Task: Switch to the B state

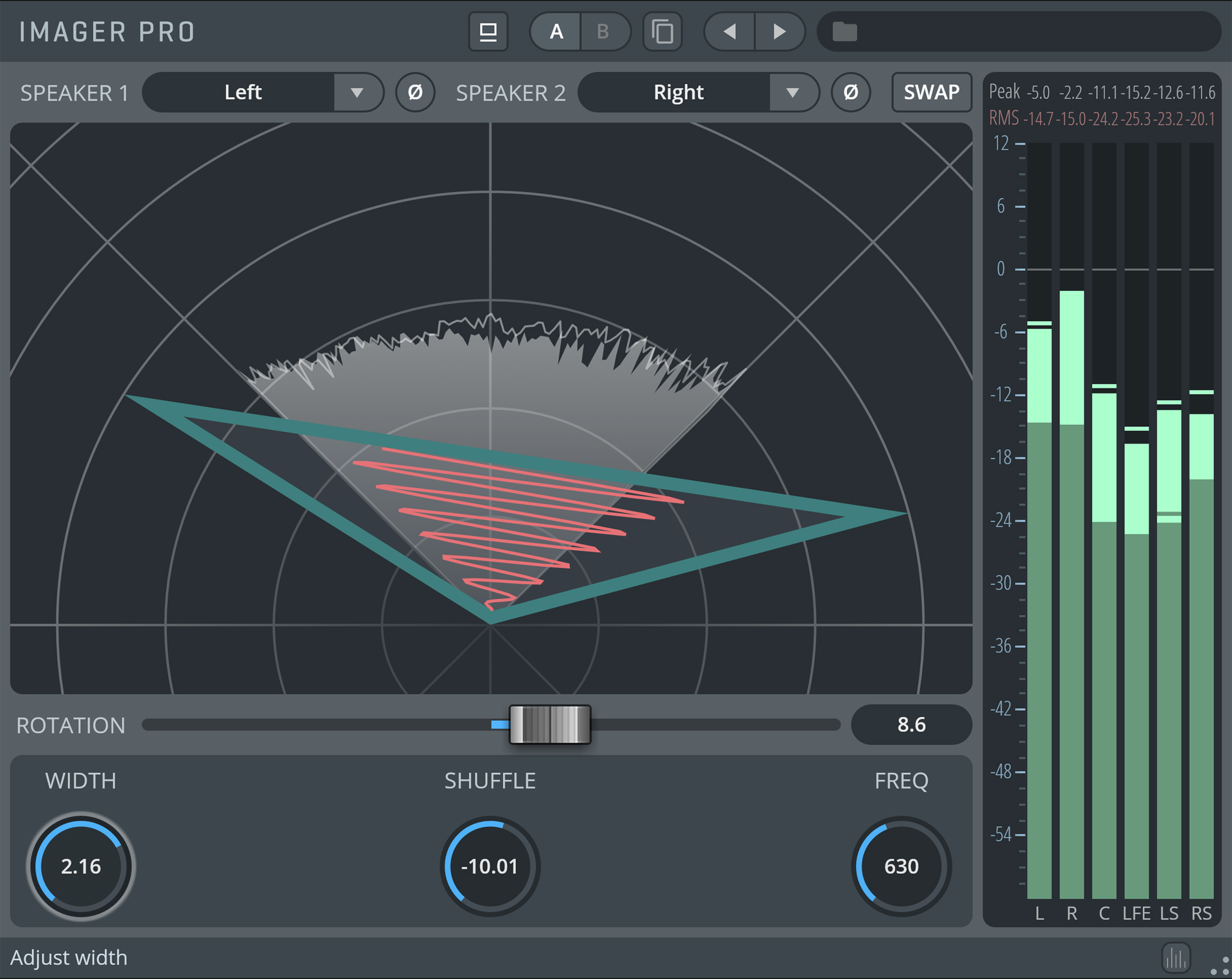Action: click(603, 31)
